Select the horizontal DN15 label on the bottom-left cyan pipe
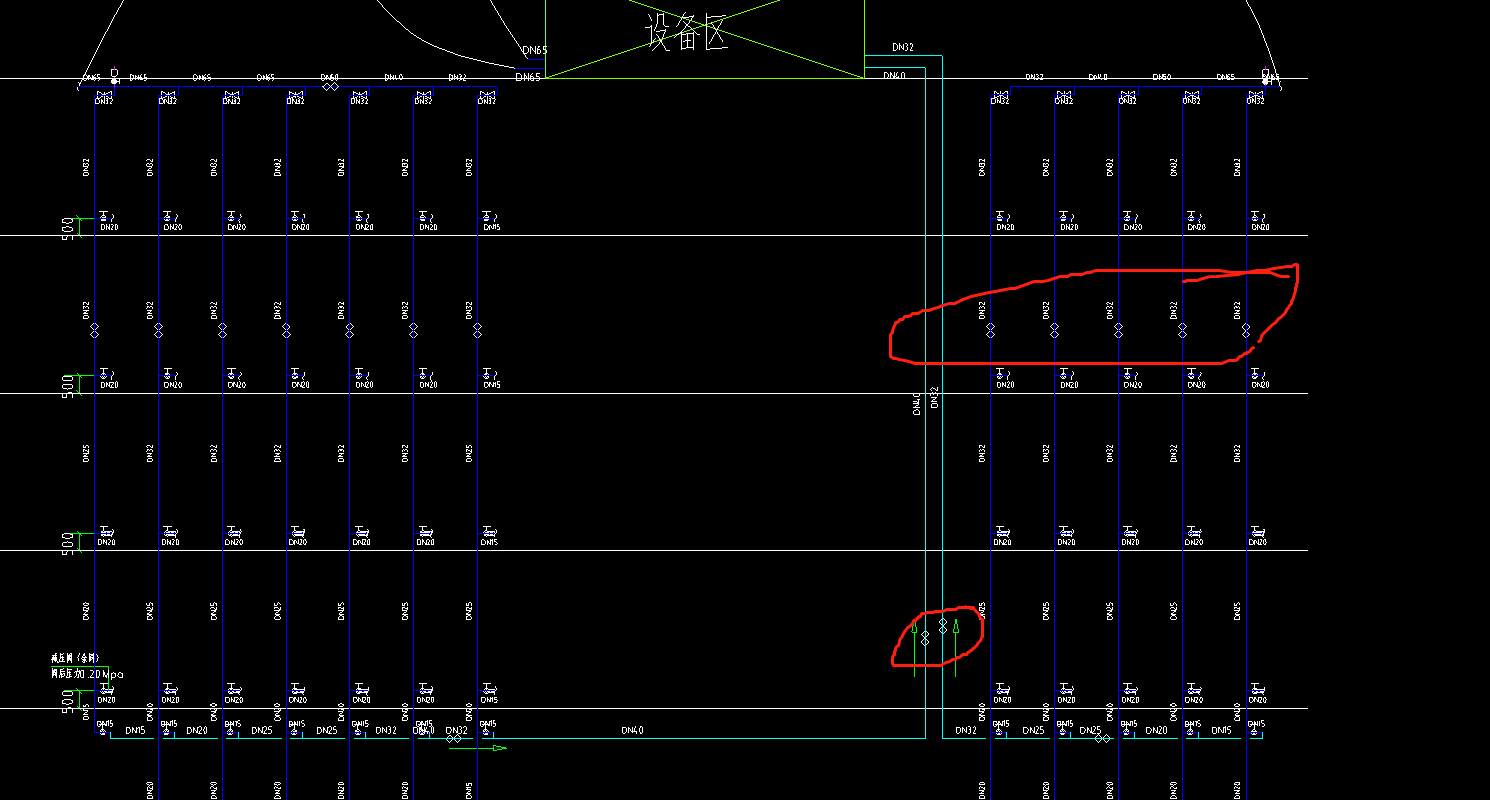 pyautogui.click(x=135, y=730)
